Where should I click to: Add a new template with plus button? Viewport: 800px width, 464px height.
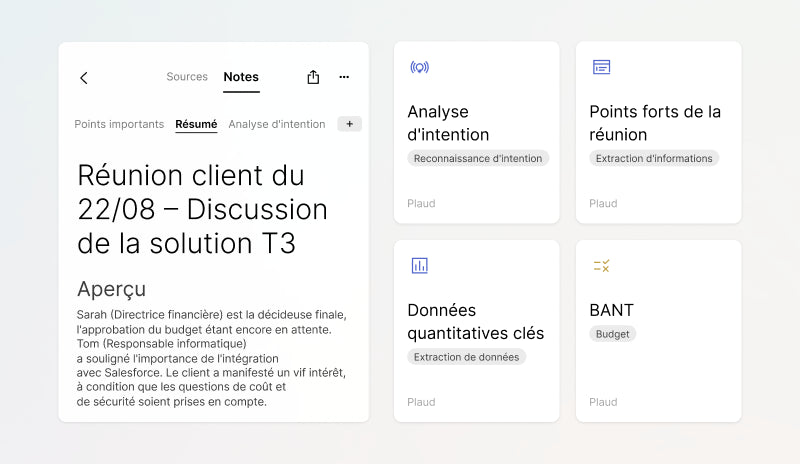(349, 124)
